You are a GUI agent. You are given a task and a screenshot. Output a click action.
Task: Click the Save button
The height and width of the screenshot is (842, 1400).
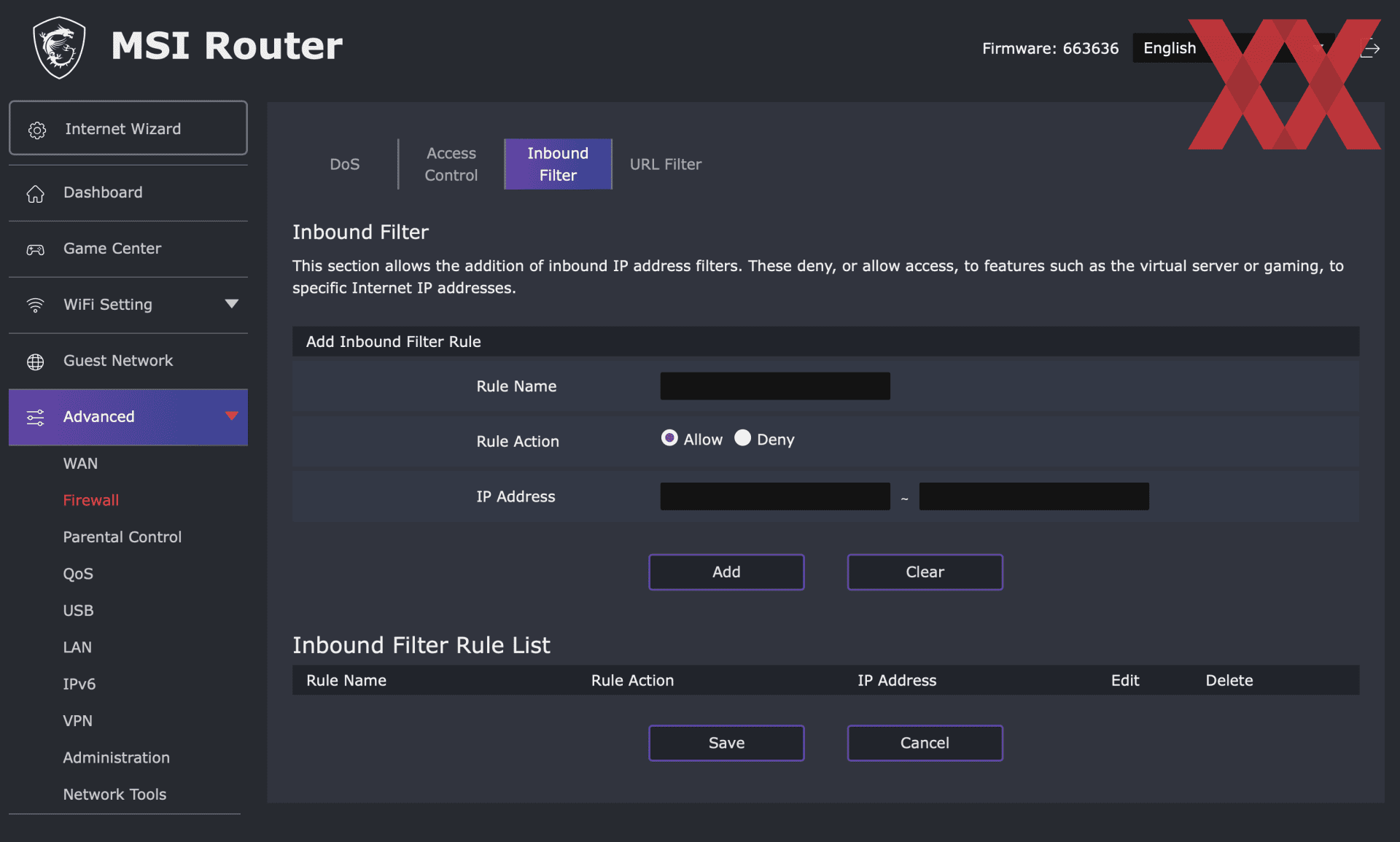tap(726, 743)
